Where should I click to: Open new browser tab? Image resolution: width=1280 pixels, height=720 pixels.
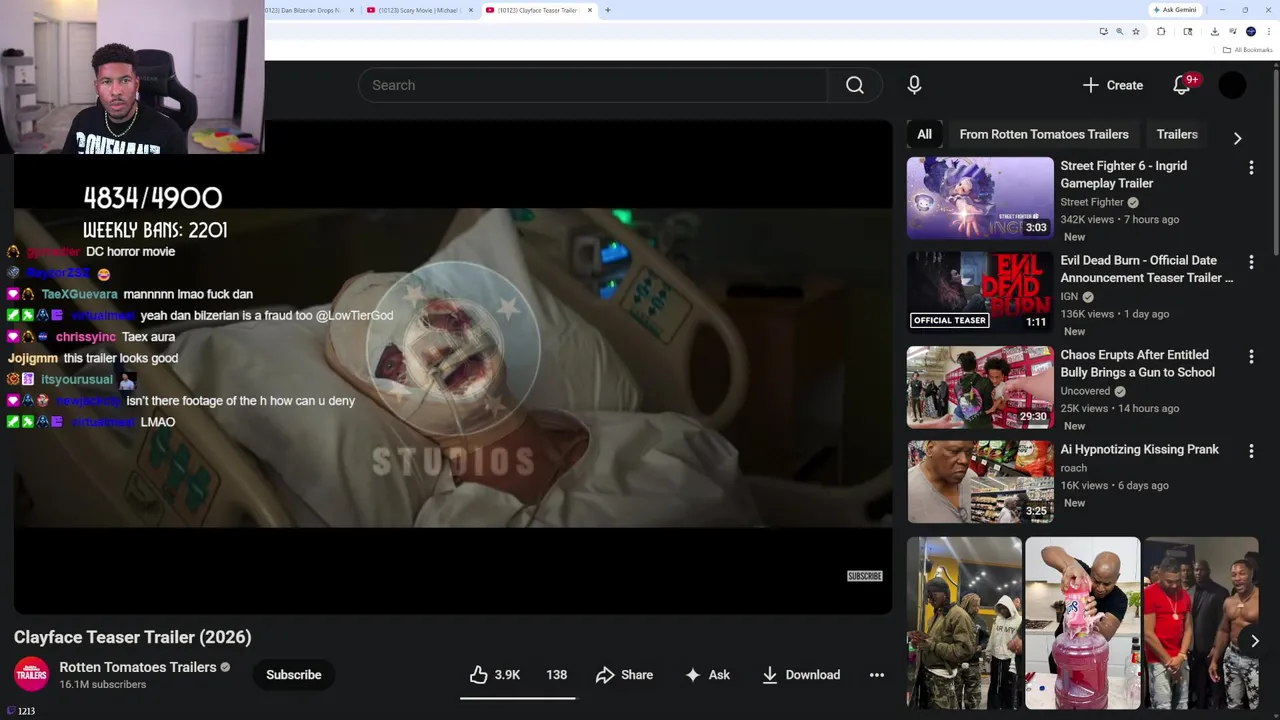point(608,10)
